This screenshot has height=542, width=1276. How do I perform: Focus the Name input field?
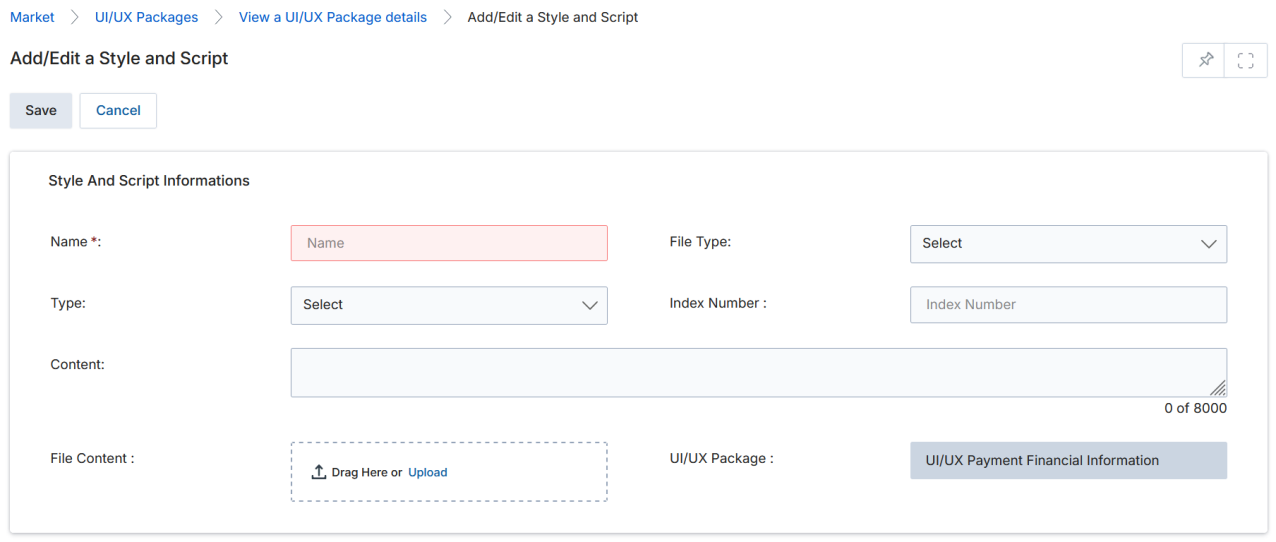(449, 243)
